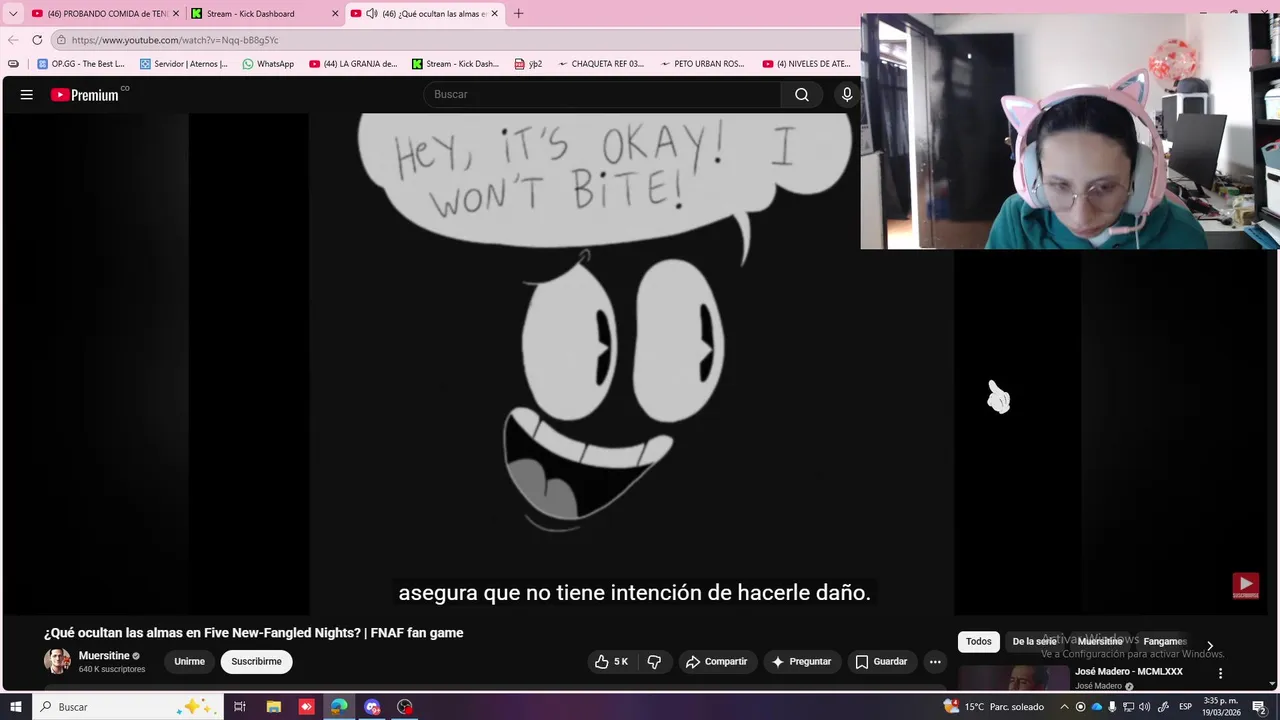
Task: Click Windows taskbar Buscar search box
Action: pos(127,707)
